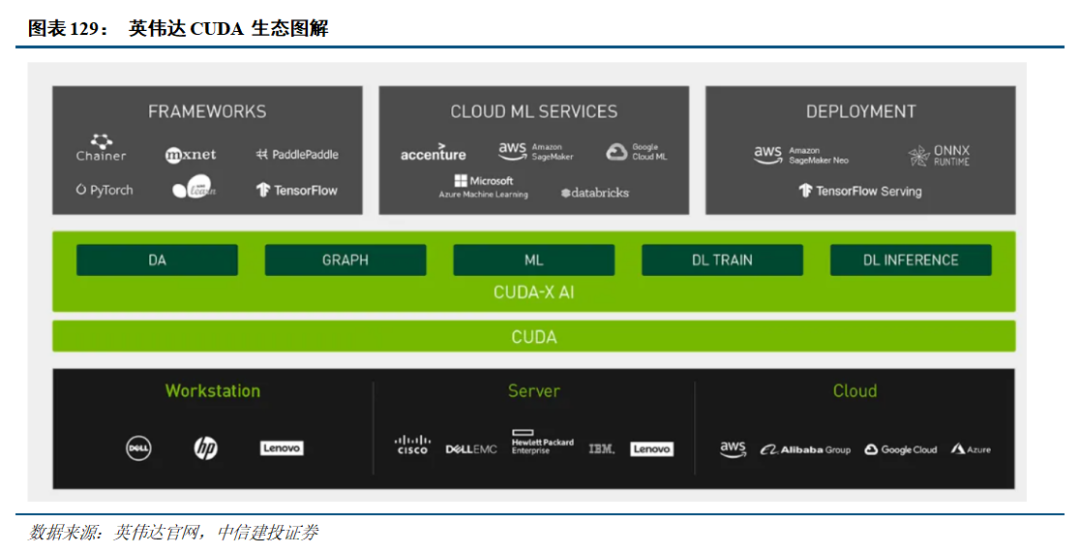1080x553 pixels.
Task: Click the Google Cloud logo under Cloud
Action: (901, 450)
